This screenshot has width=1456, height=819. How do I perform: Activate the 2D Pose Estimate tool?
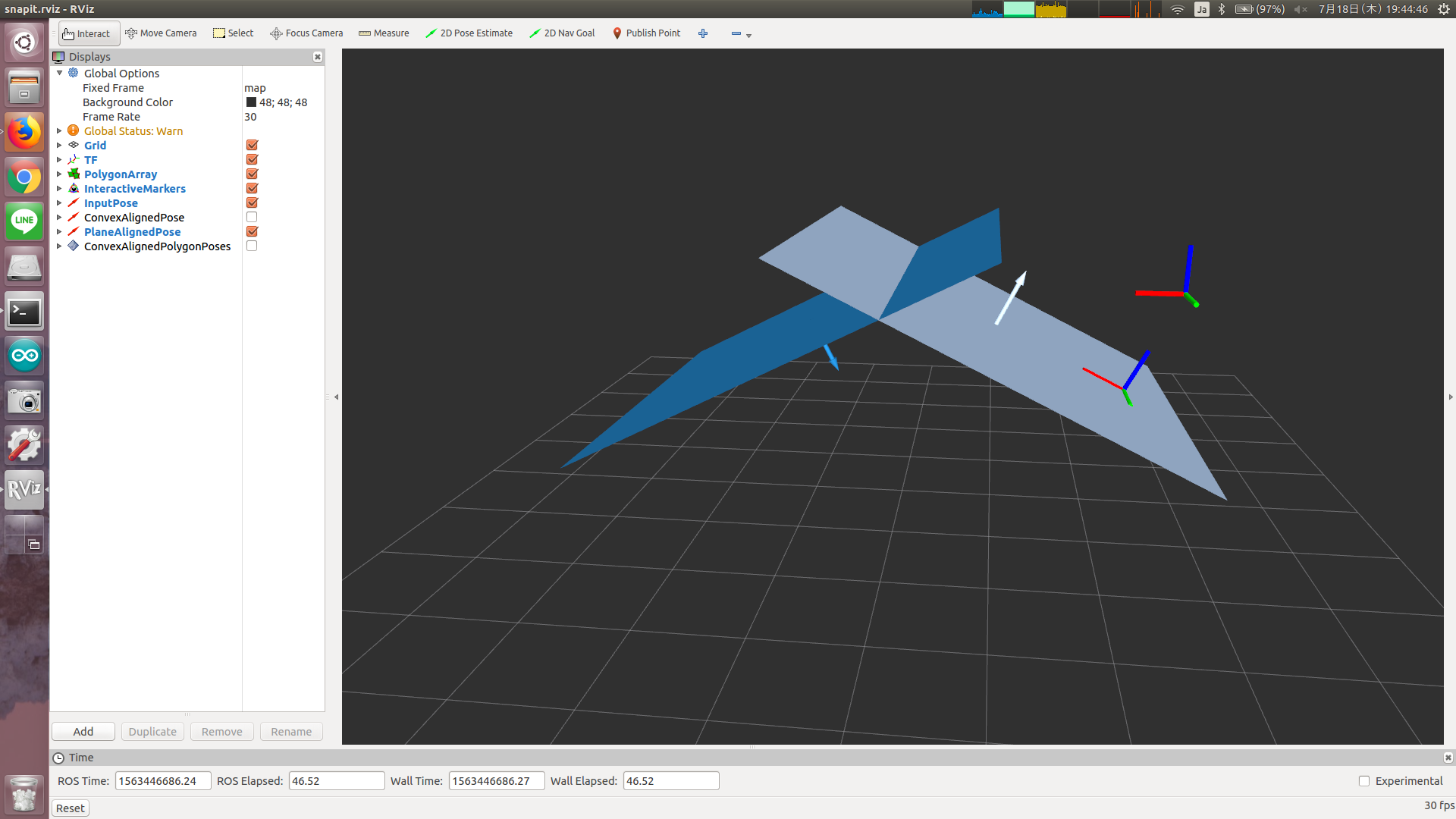tap(469, 33)
